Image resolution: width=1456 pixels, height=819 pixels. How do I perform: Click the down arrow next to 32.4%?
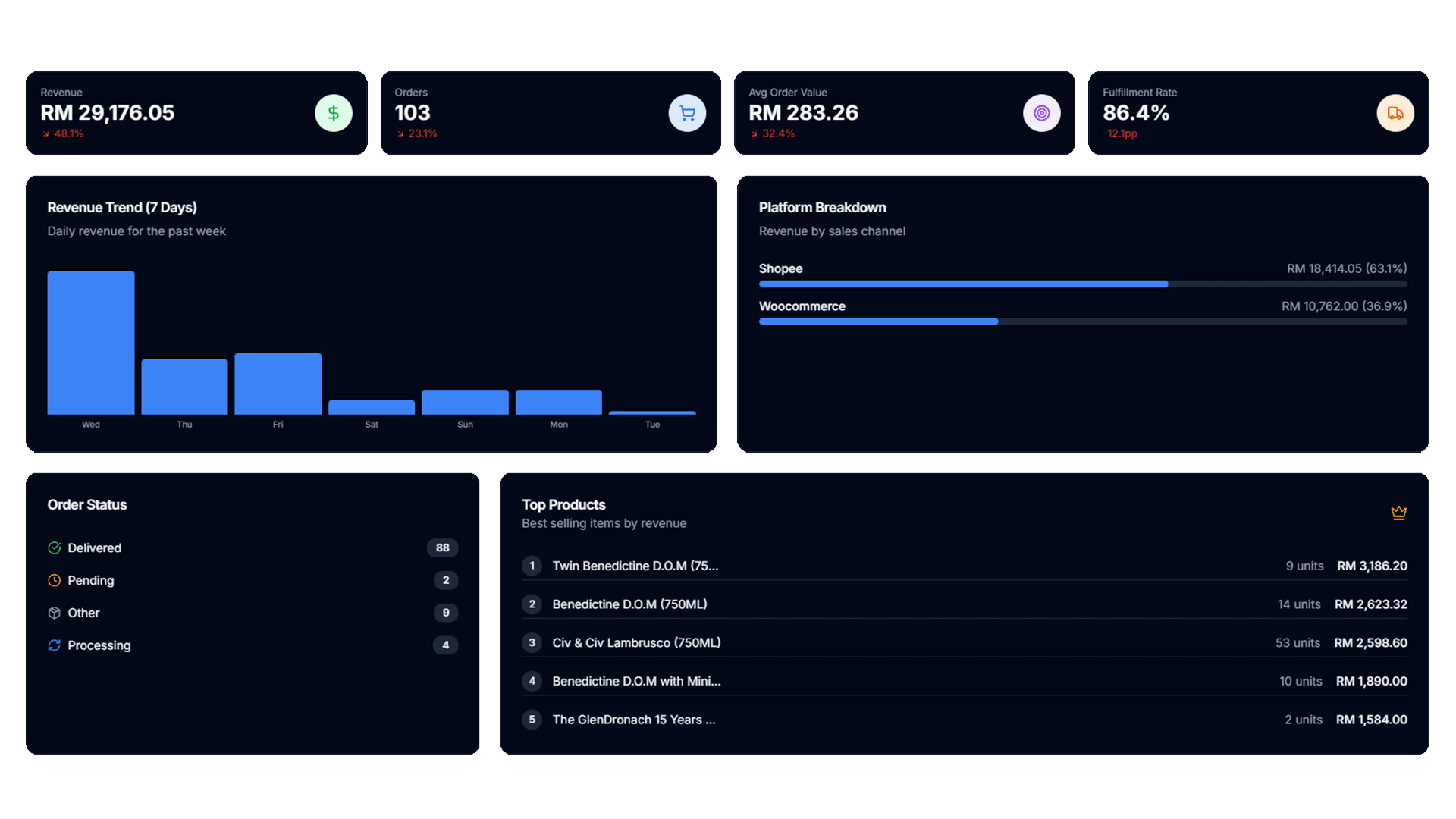tap(755, 133)
